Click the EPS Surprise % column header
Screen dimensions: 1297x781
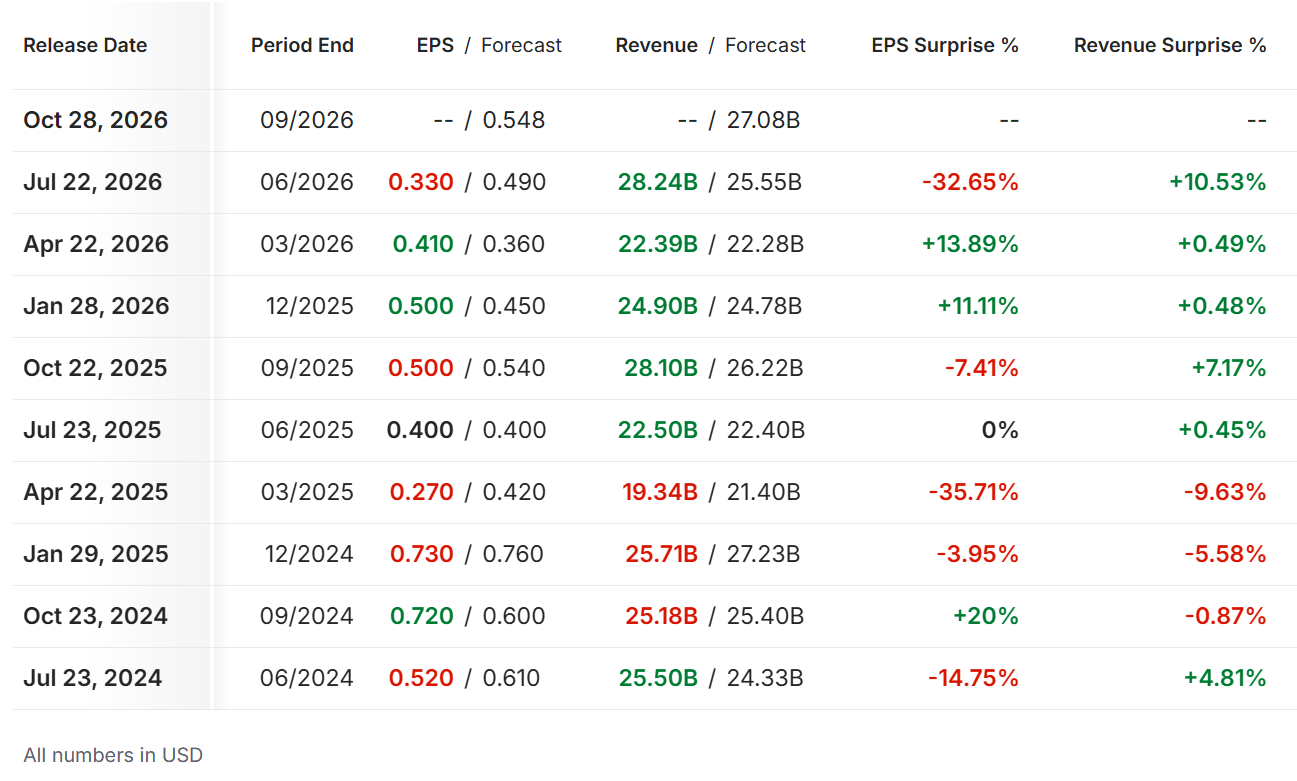(945, 45)
